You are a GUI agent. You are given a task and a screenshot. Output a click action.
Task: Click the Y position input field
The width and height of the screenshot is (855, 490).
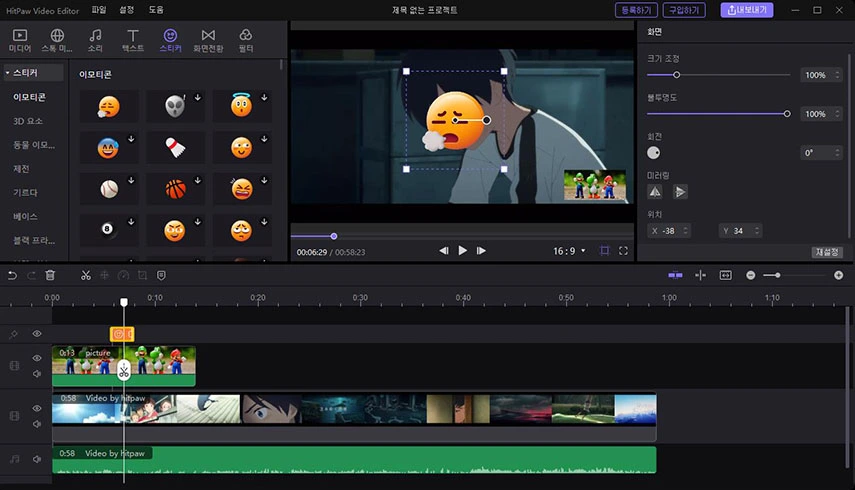(x=740, y=231)
